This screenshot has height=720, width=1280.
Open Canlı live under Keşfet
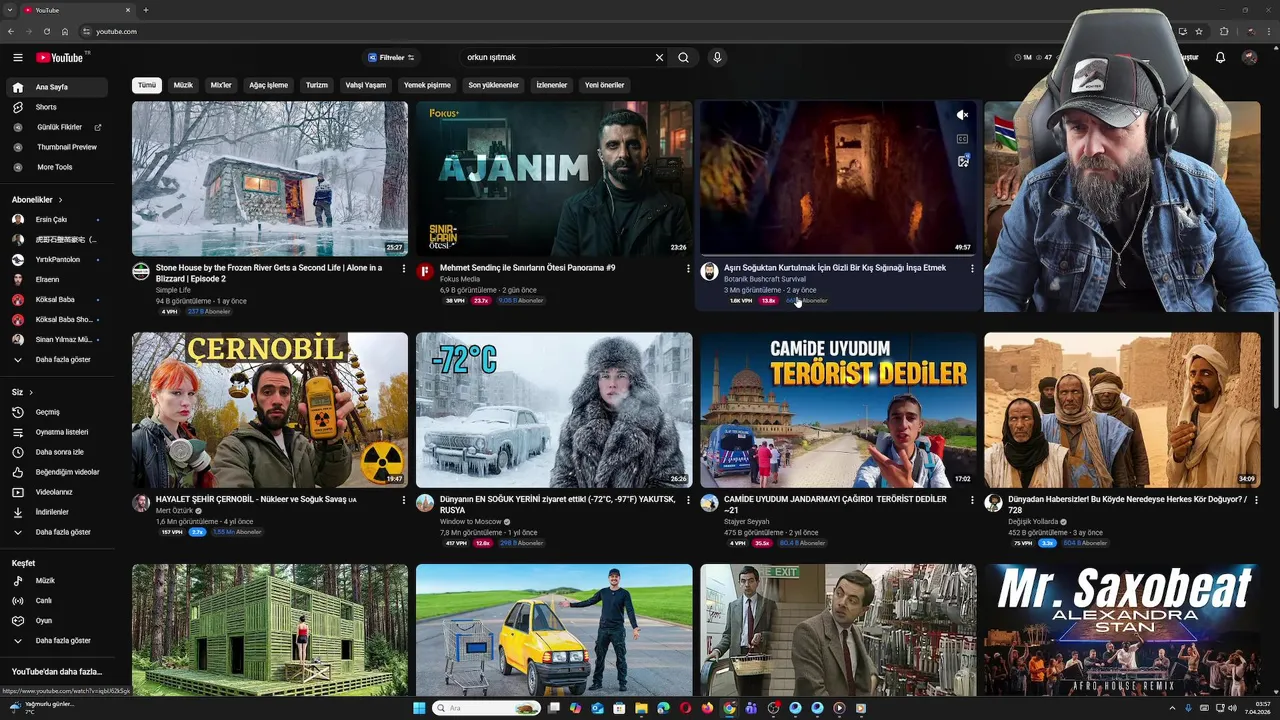coord(55,600)
